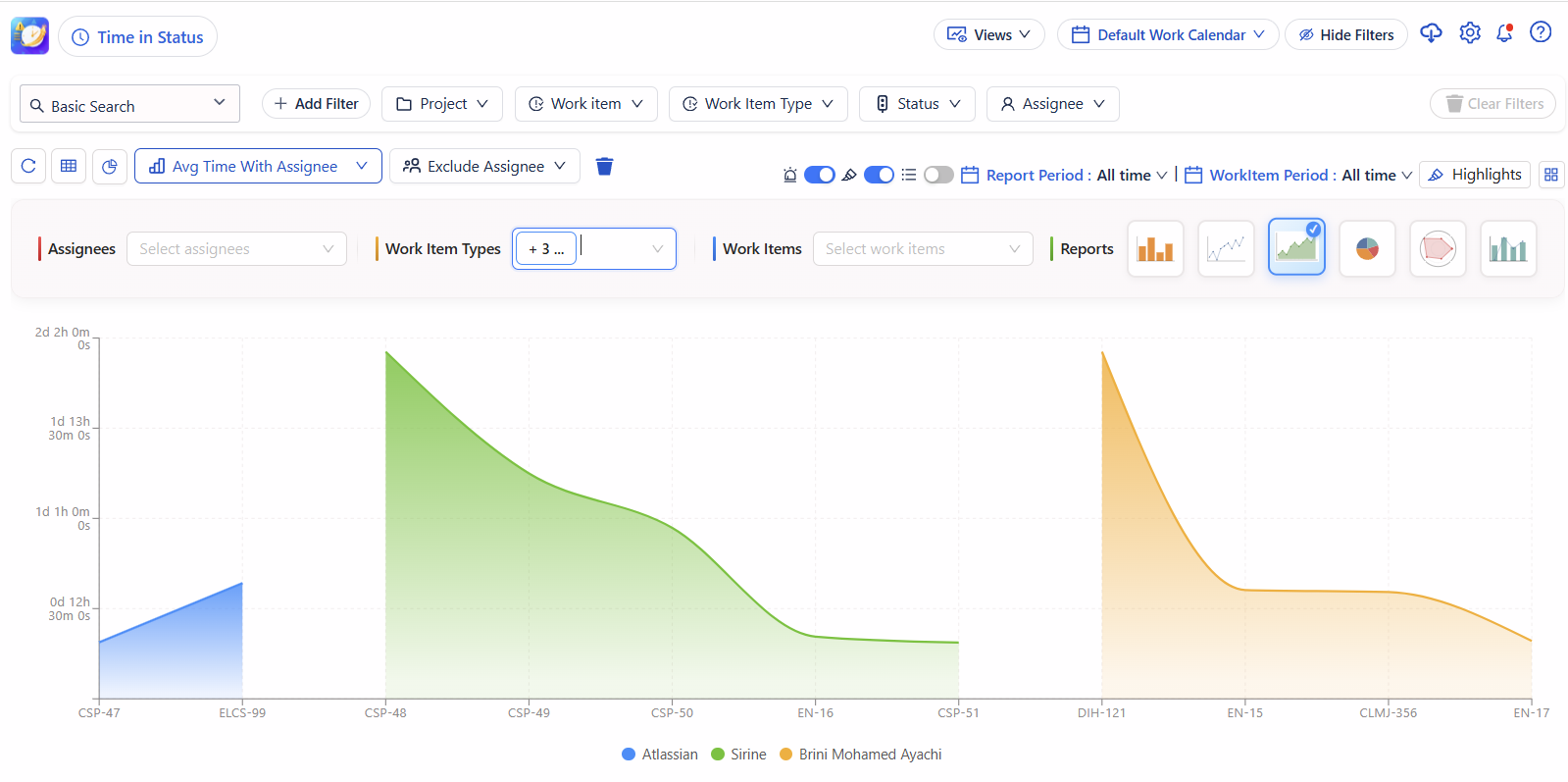This screenshot has height=782, width=1568.
Task: Enable the list view toggle
Action: [x=938, y=175]
